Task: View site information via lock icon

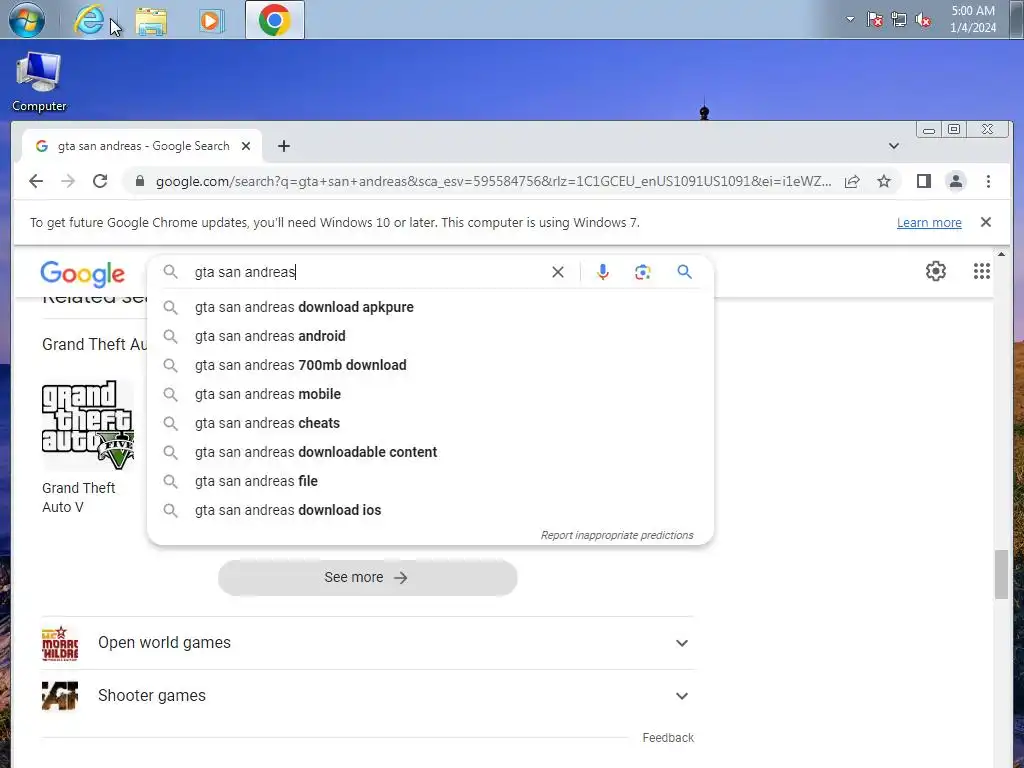Action: (139, 182)
